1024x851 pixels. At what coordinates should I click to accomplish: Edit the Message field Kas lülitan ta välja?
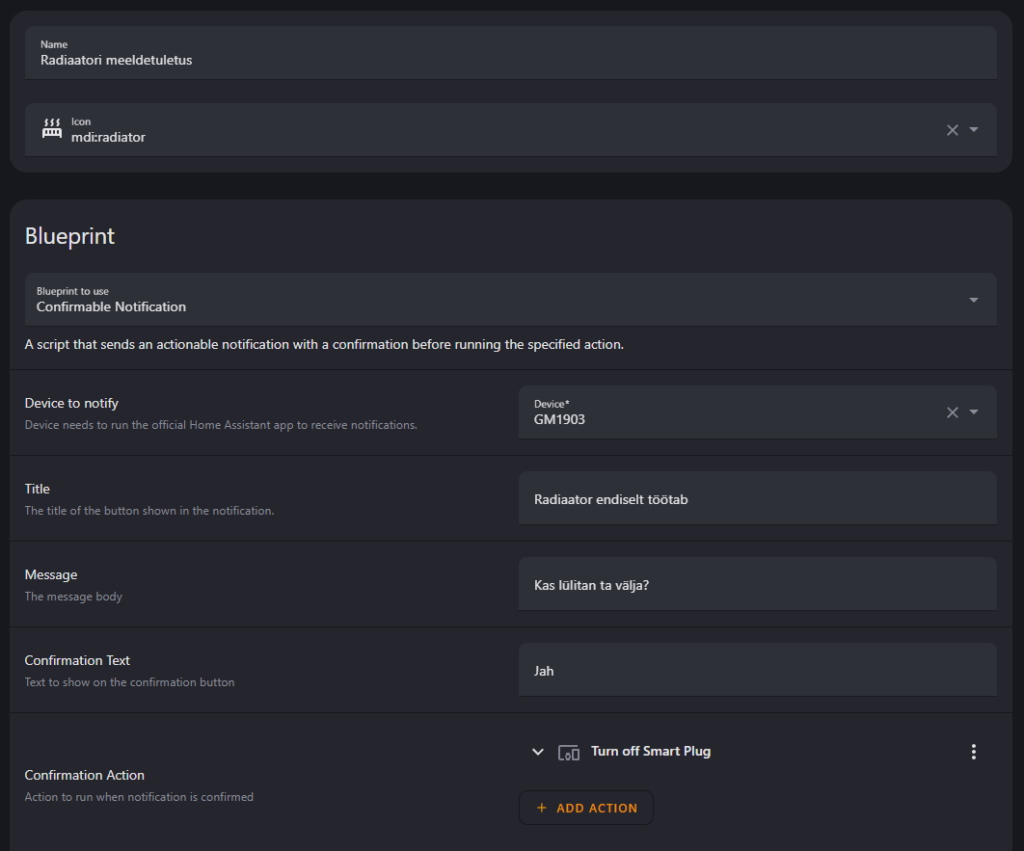pyautogui.click(x=758, y=584)
